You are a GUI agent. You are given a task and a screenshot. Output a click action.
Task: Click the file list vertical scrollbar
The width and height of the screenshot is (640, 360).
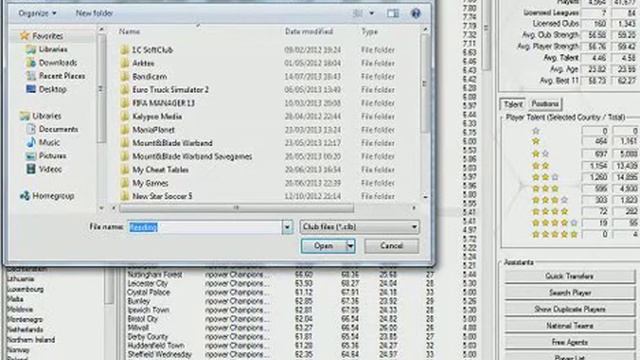pyautogui.click(x=425, y=84)
